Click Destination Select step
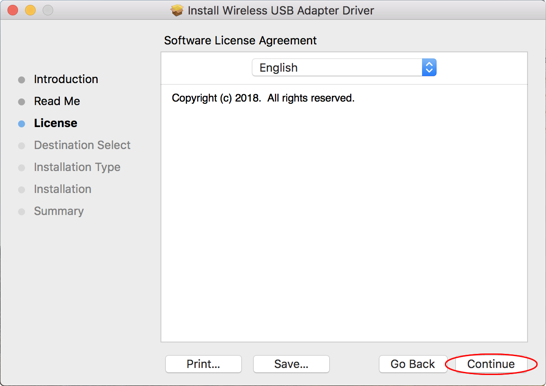Viewport: 546px width, 386px height. click(82, 145)
